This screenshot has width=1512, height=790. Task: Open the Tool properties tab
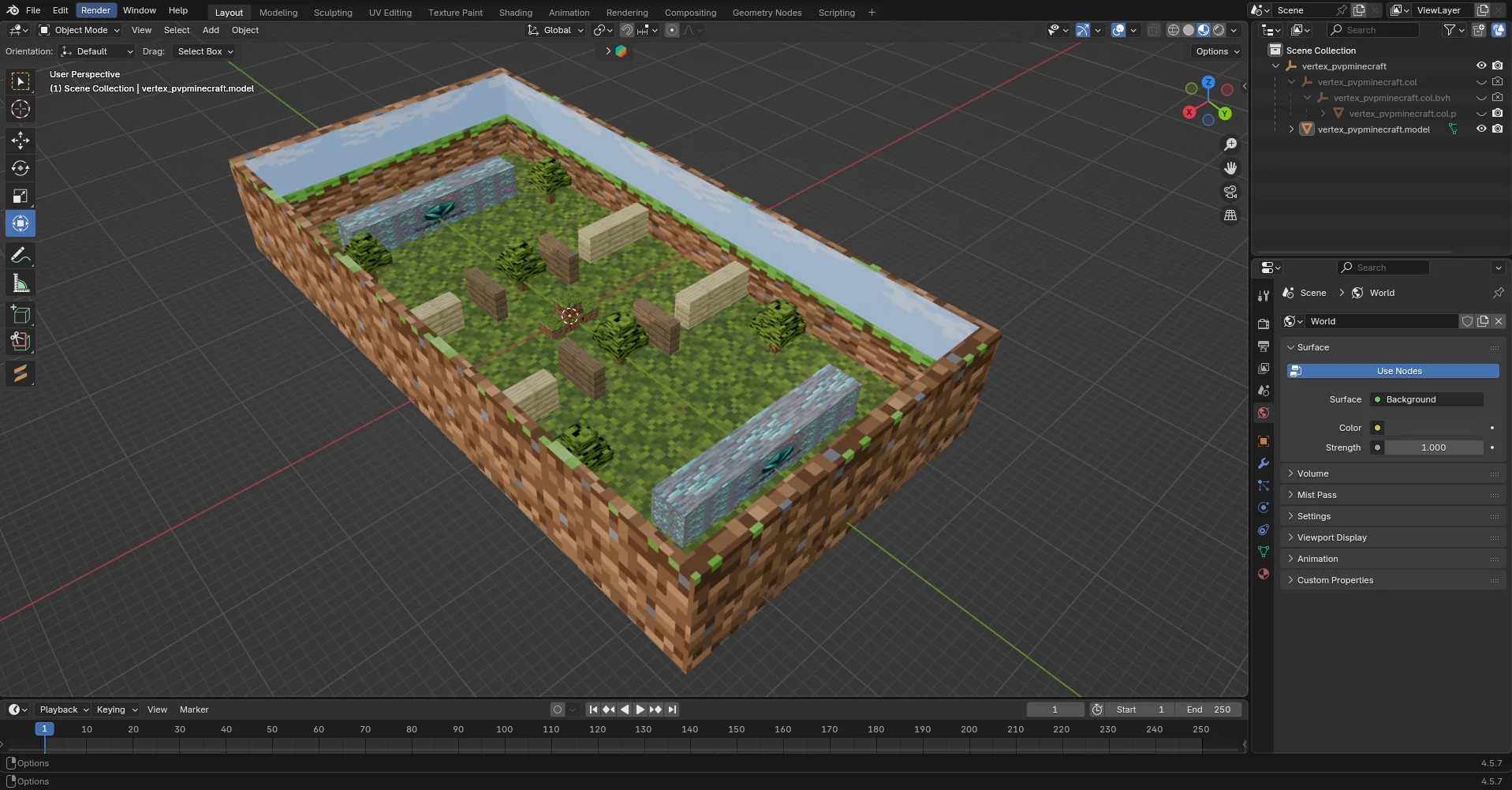(1264, 296)
